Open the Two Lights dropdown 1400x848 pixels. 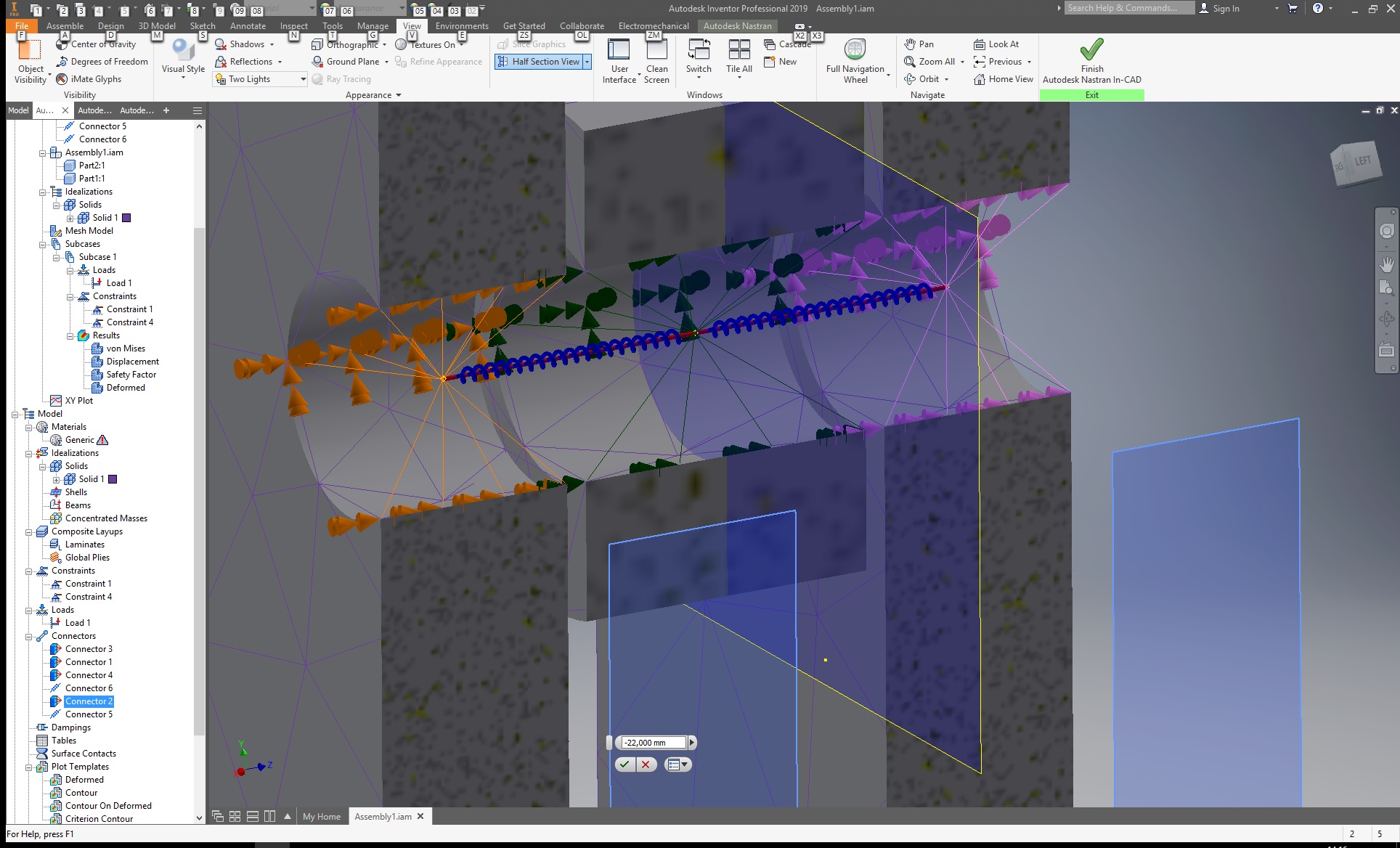(x=304, y=79)
